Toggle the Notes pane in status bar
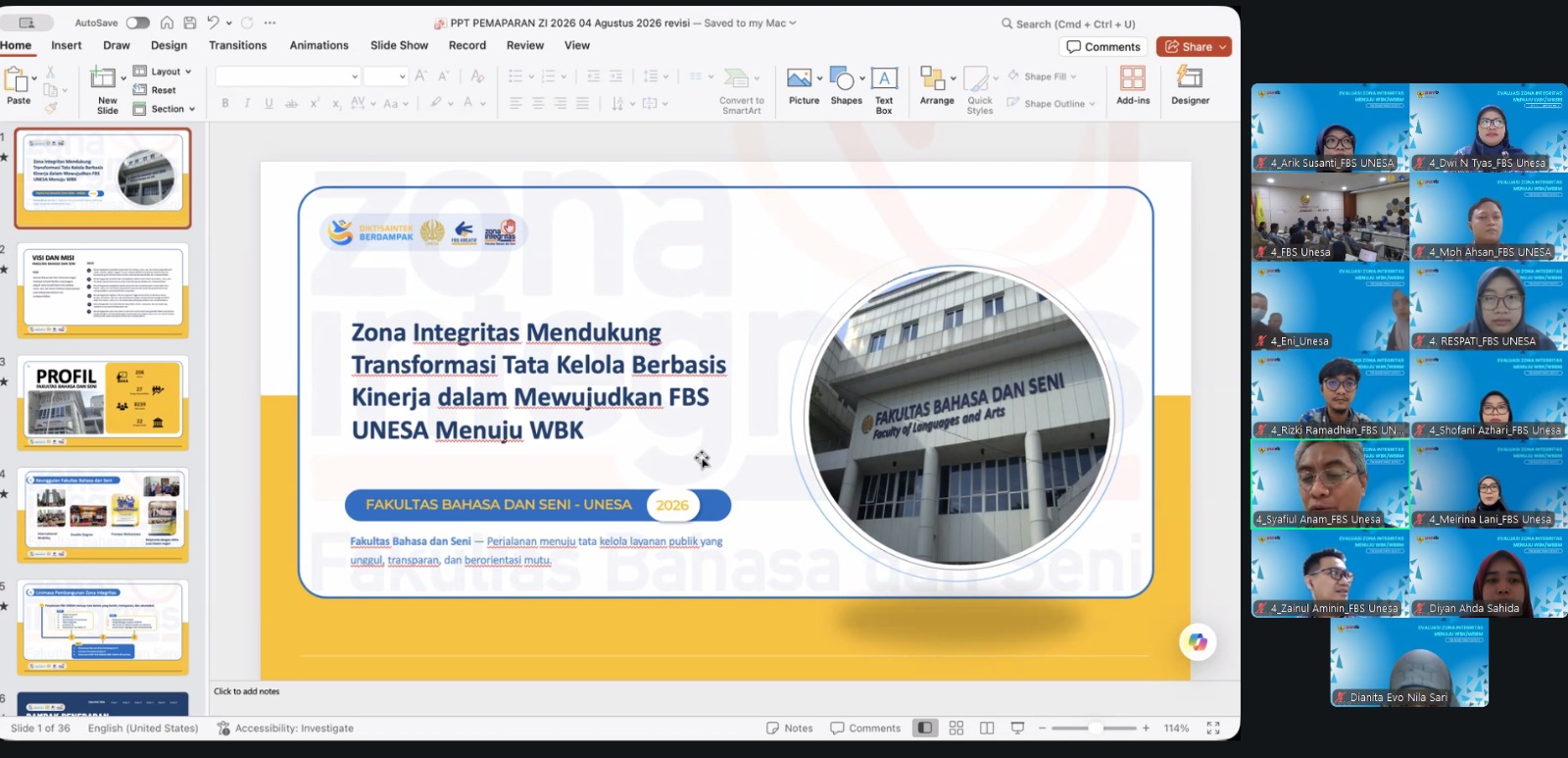This screenshot has height=758, width=1568. tap(790, 728)
